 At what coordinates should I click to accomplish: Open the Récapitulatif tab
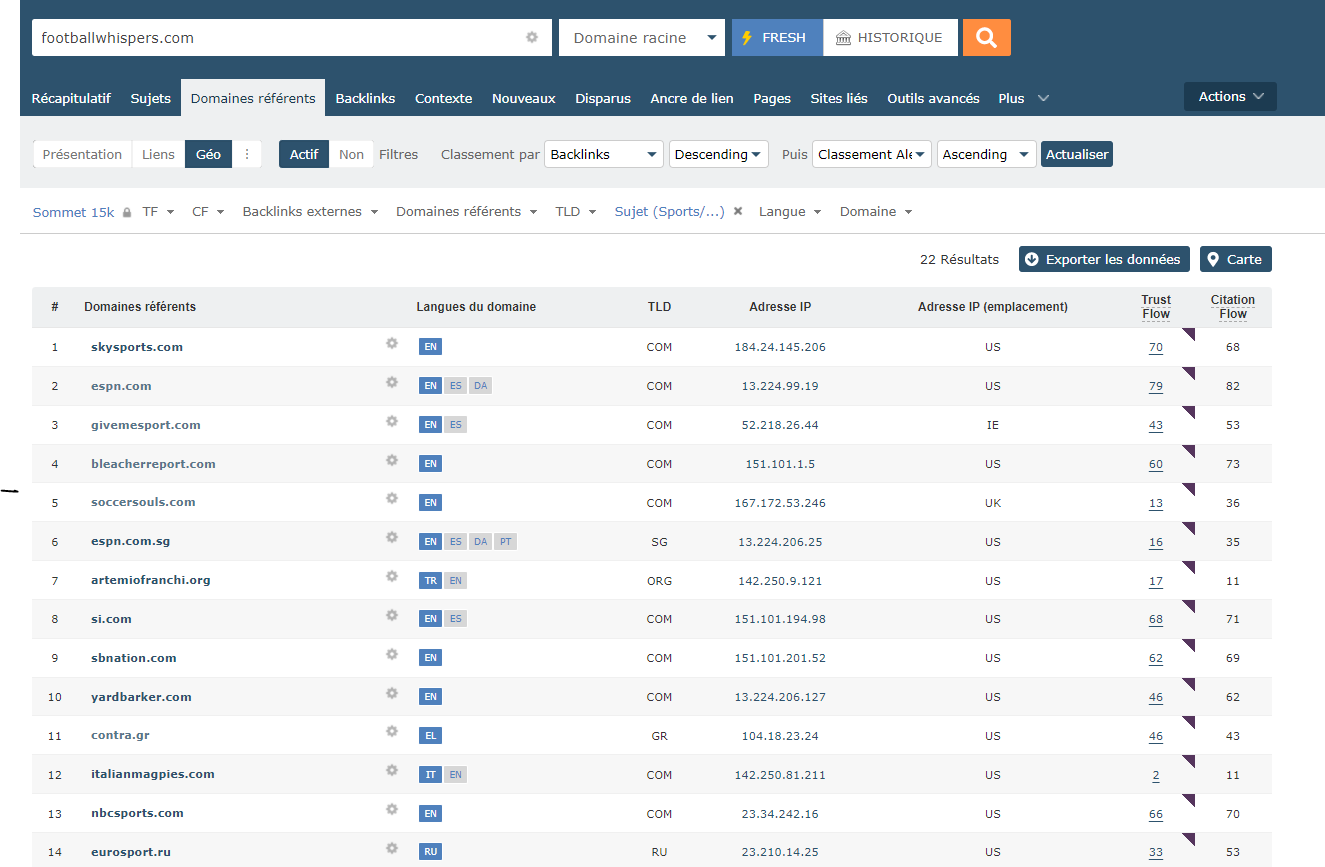[71, 98]
